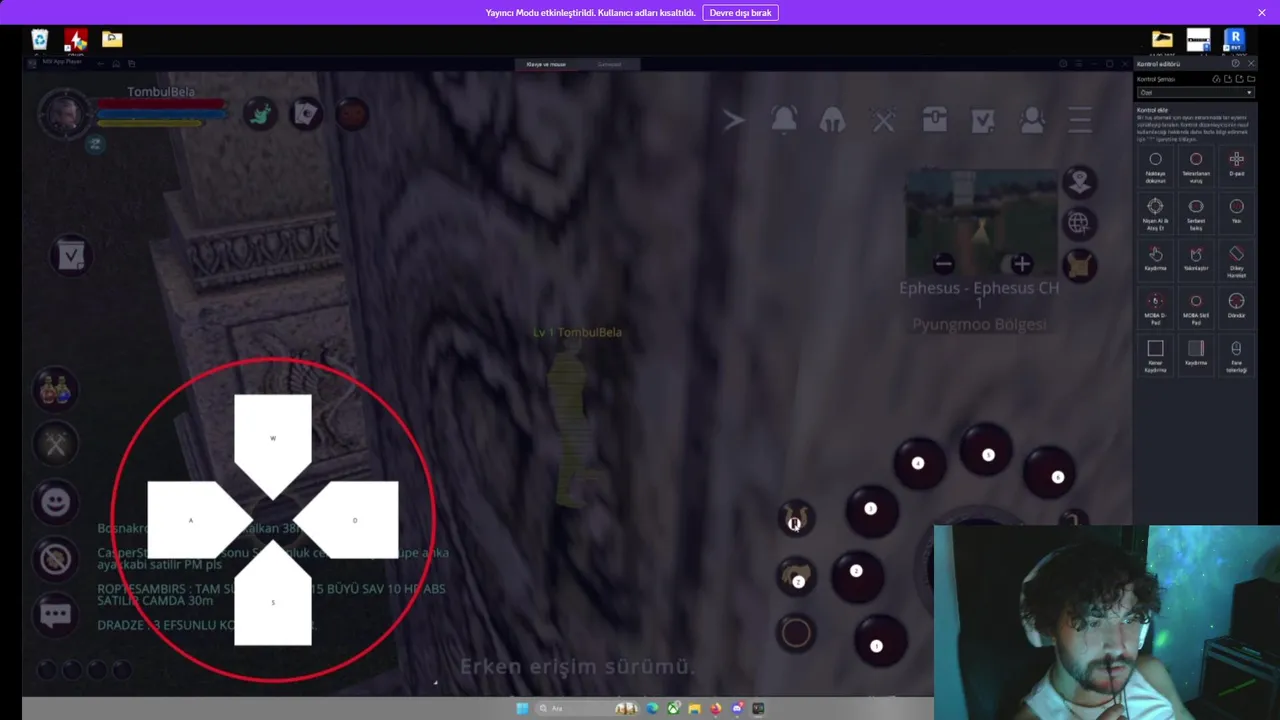Add the Nişan Al ve Ateş Et control
Viewport: 1280px width, 720px height.
[x=1155, y=213]
